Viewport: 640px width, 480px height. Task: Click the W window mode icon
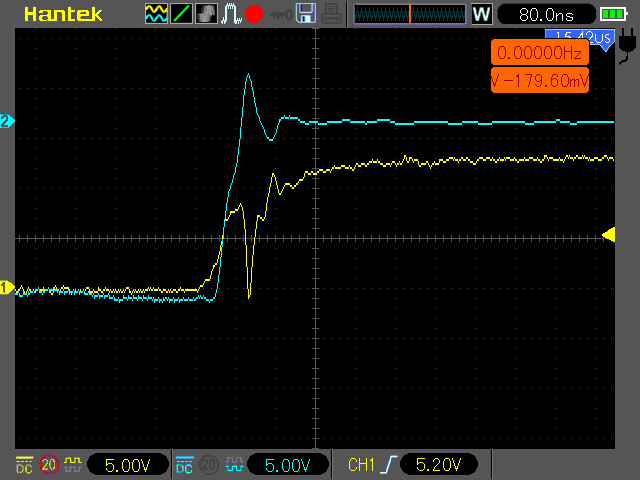(482, 14)
